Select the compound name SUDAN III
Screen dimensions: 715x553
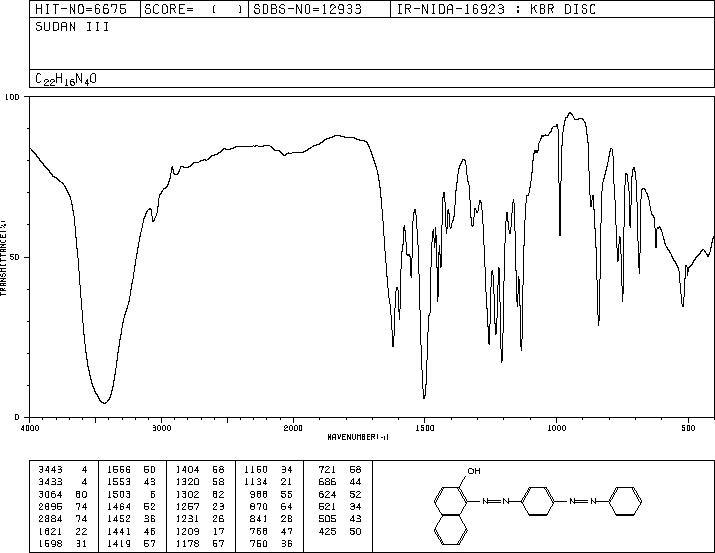(x=72, y=27)
